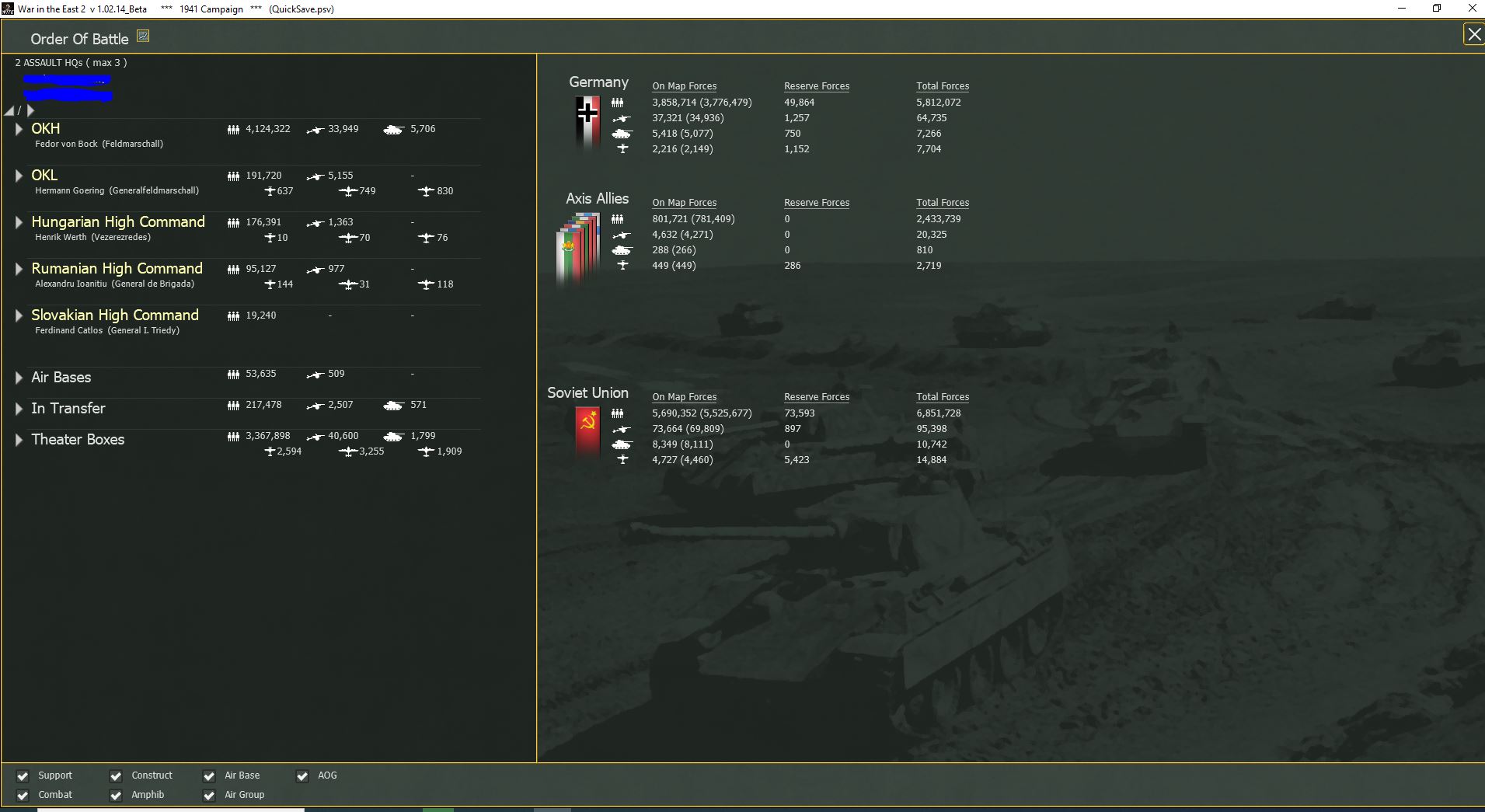
Task: Click Rumanian aircraft icon beside 144
Action: click(270, 284)
